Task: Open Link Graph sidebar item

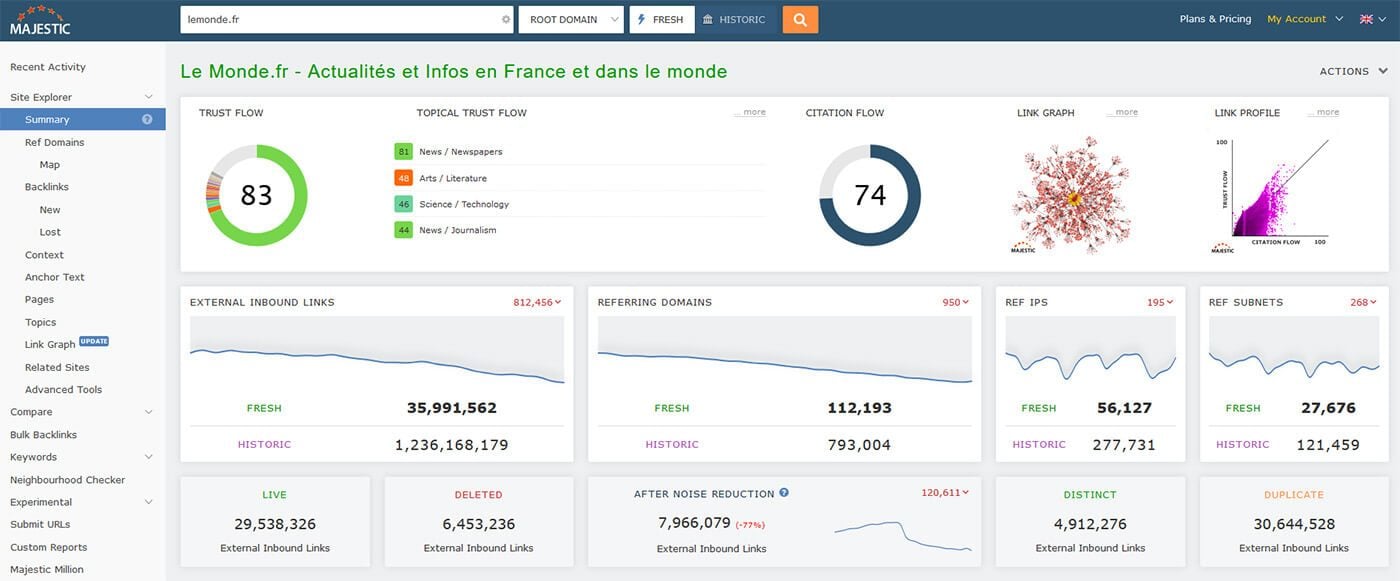Action: click(50, 344)
